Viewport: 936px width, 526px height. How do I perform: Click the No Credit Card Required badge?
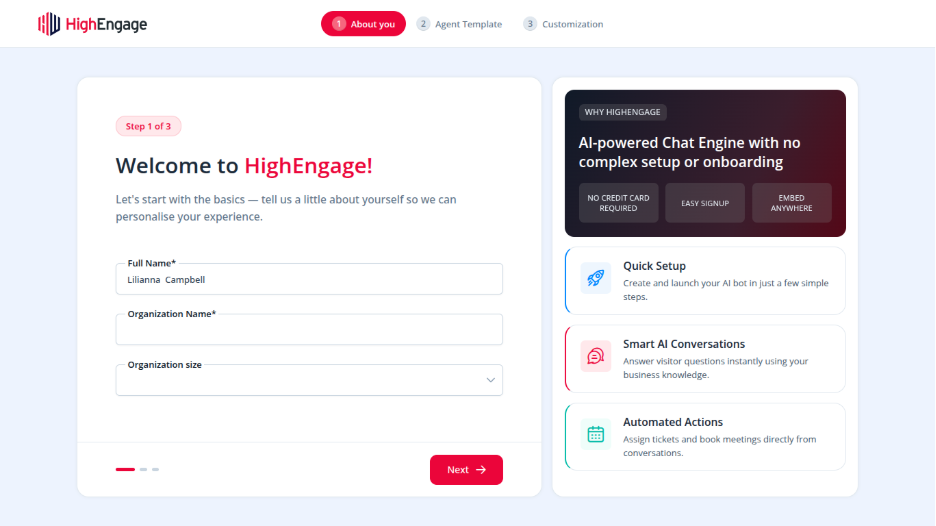coord(618,203)
